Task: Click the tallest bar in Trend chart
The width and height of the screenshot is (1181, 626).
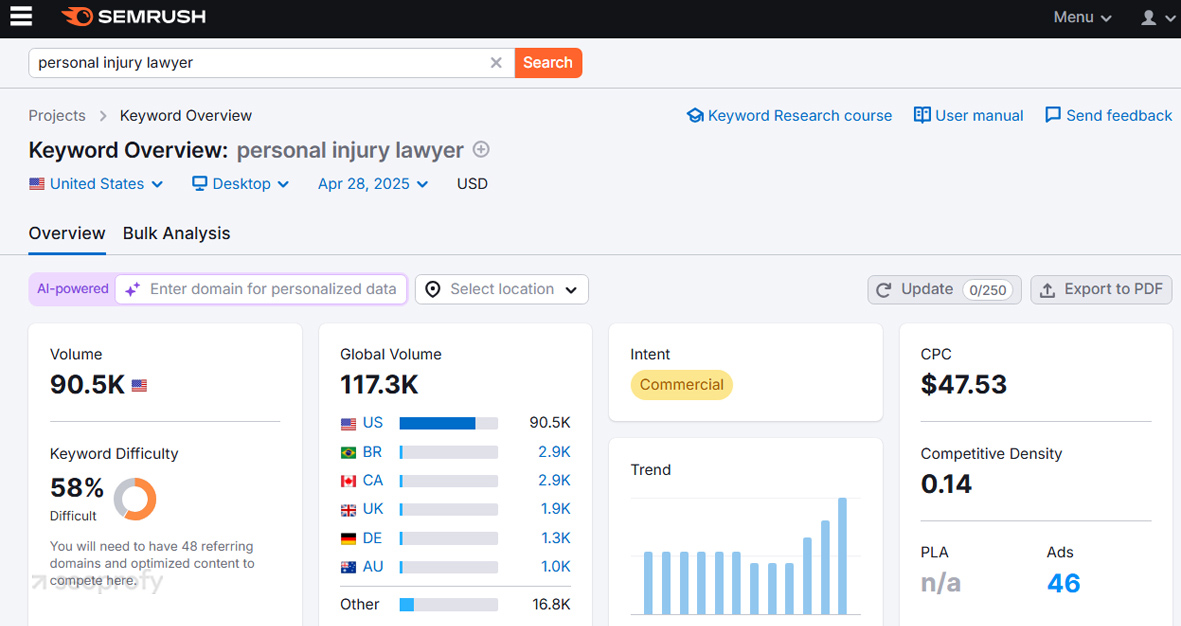Action: (843, 556)
